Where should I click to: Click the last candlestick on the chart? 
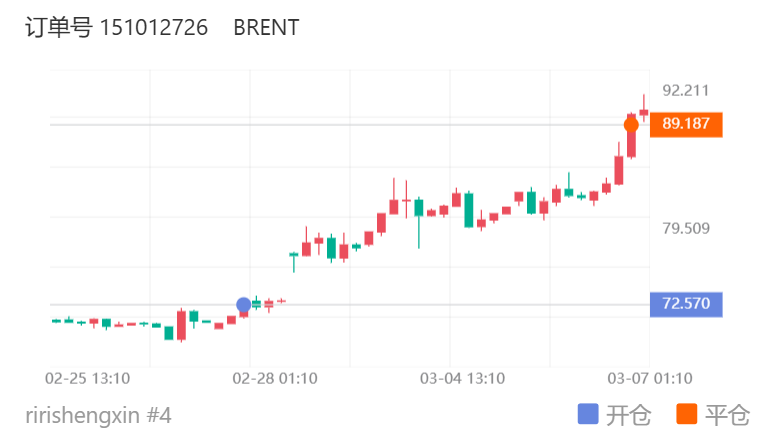644,112
